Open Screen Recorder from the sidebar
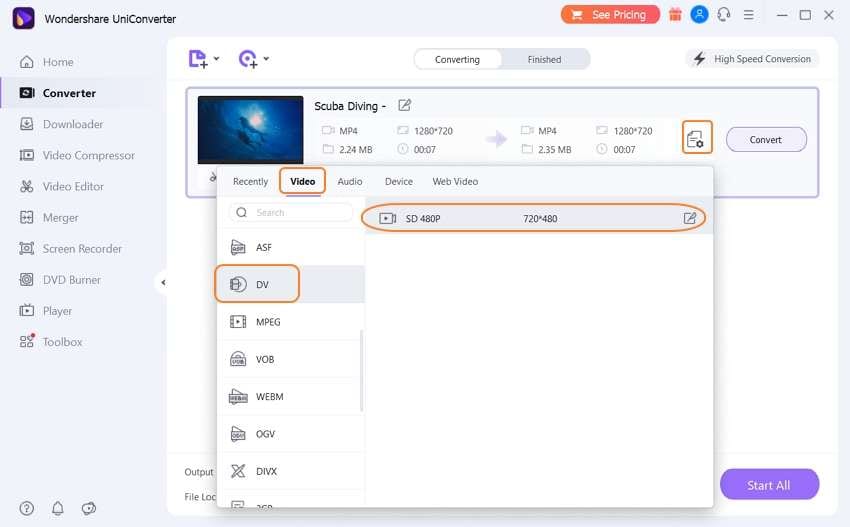Viewport: 850px width, 527px height. point(82,249)
